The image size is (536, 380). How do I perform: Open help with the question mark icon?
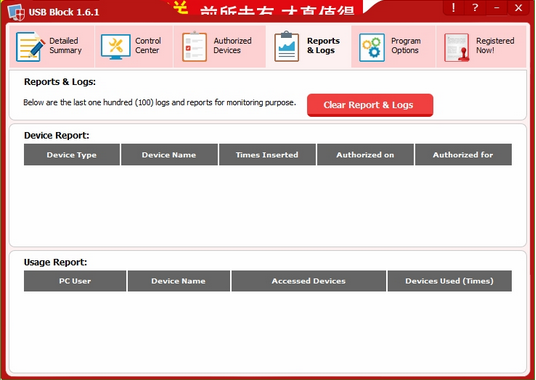[475, 8]
